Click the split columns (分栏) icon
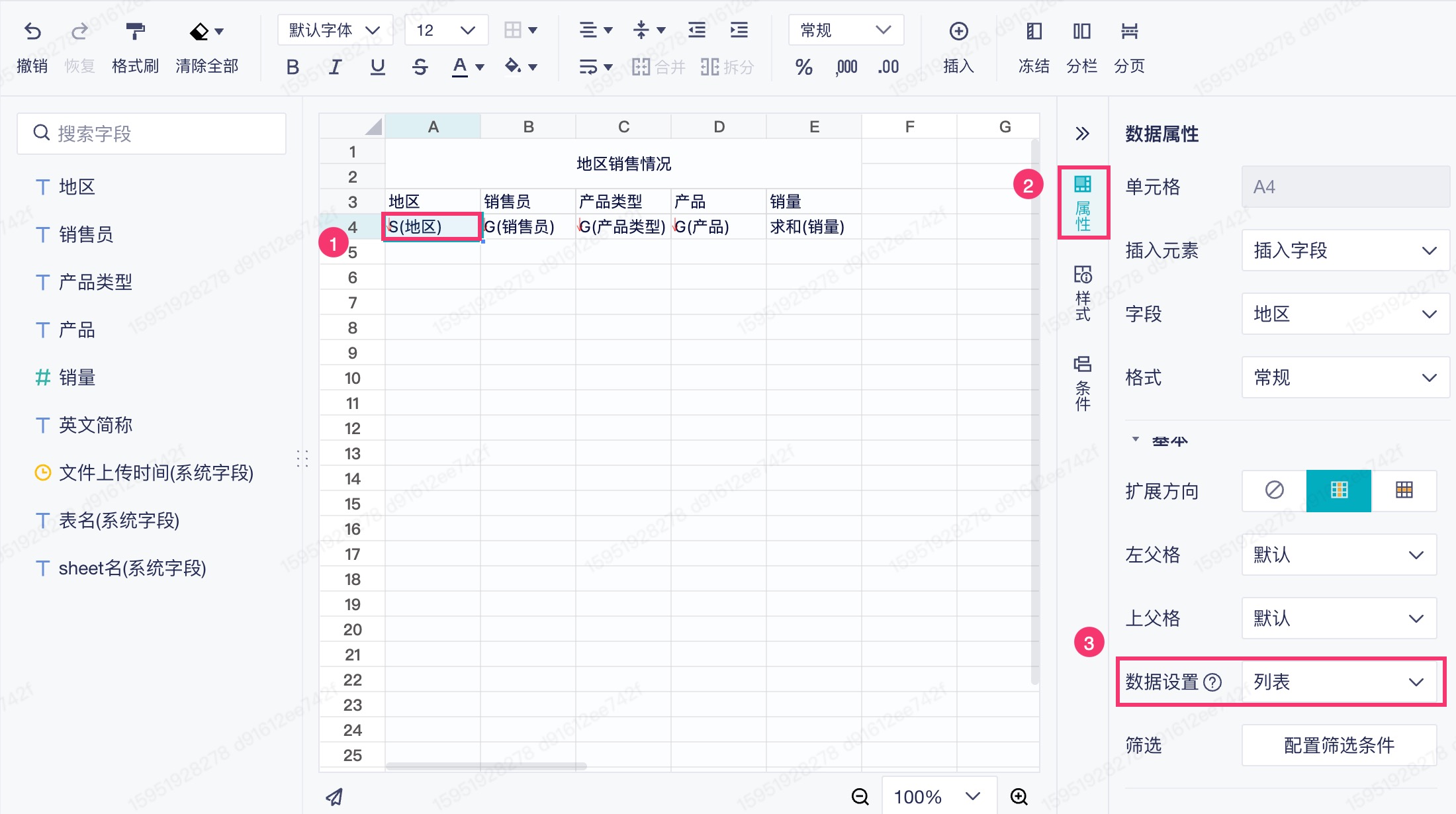1456x814 pixels. 1081,31
